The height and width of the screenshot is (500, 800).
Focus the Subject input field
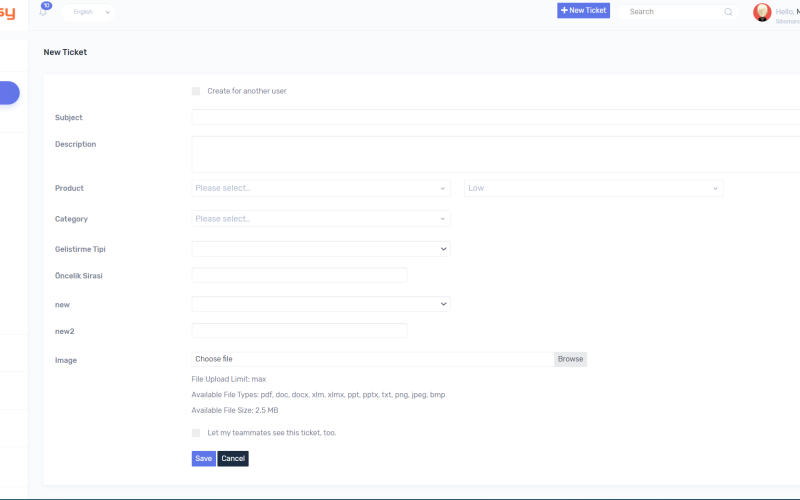(495, 117)
